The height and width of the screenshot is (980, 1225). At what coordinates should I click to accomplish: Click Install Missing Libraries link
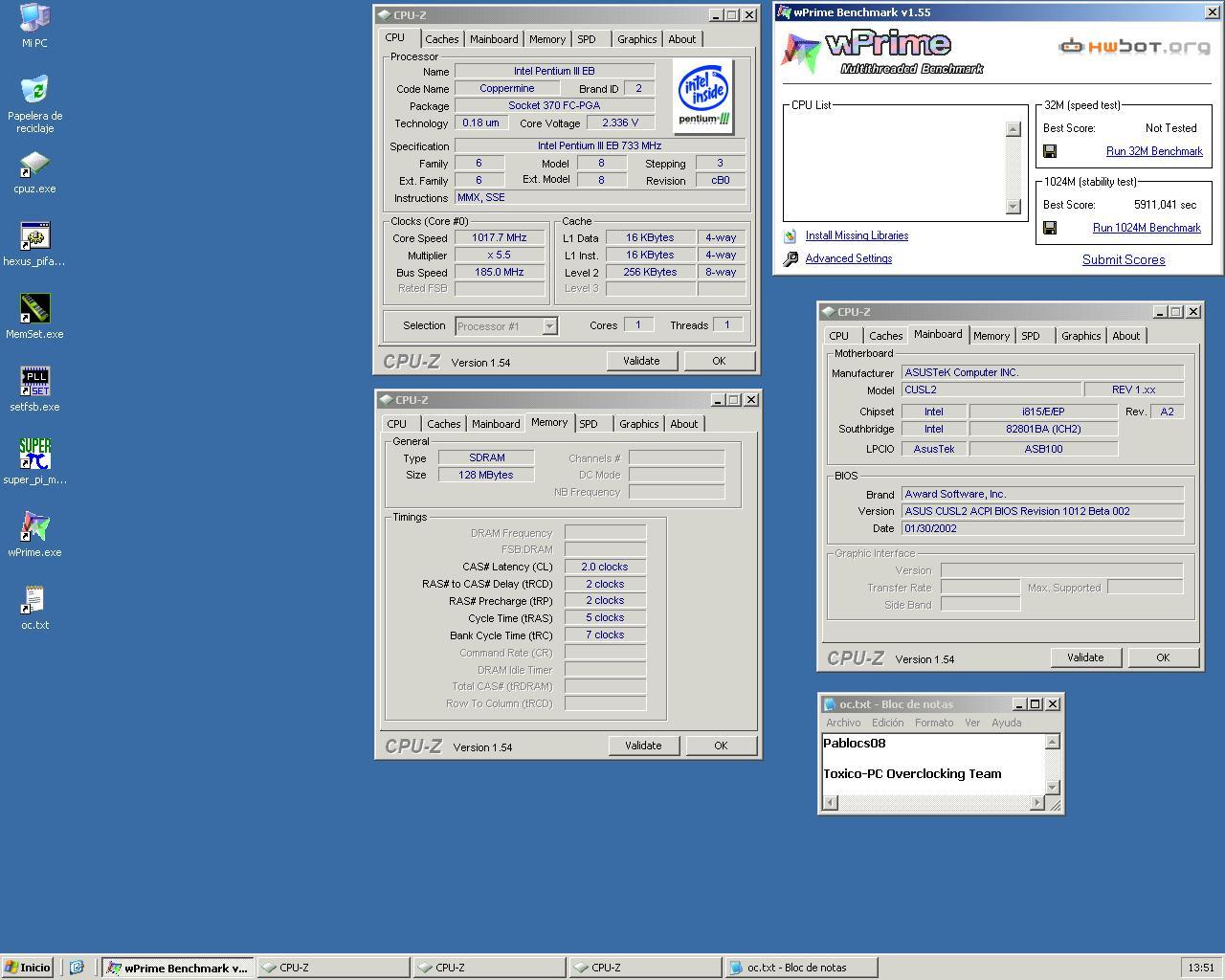pyautogui.click(x=857, y=235)
